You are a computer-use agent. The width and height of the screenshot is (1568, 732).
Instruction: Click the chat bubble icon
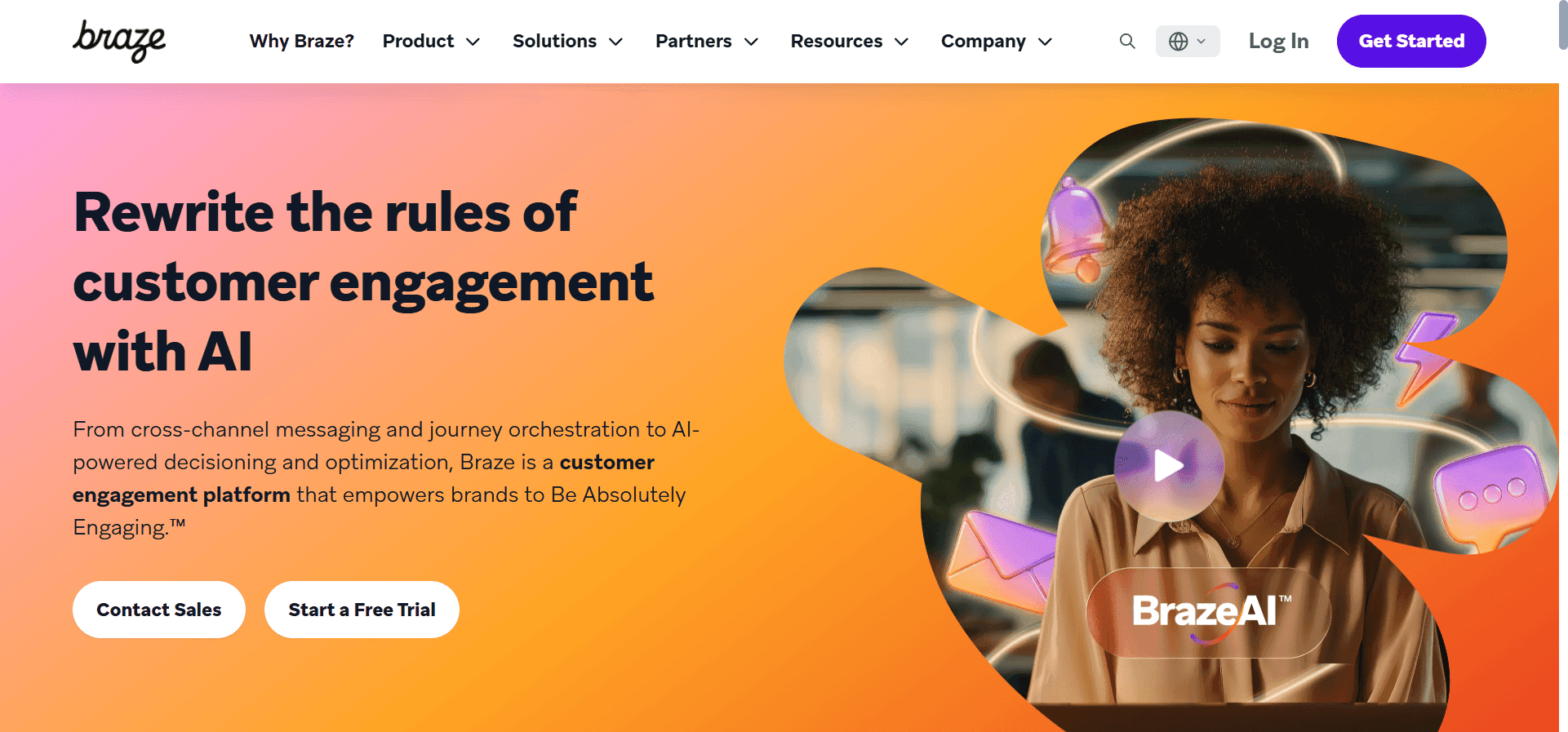pyautogui.click(x=1490, y=495)
